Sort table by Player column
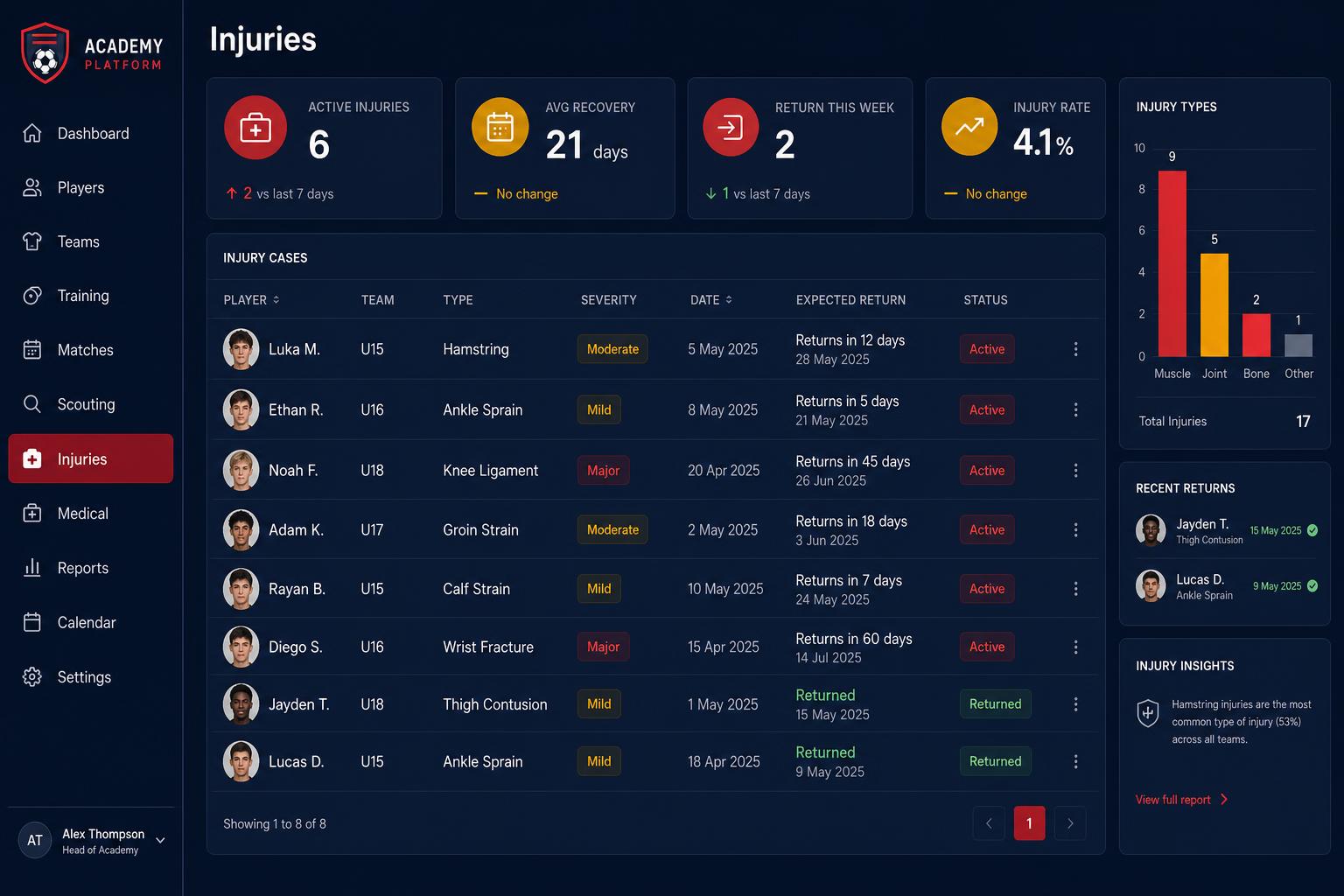 click(x=251, y=300)
